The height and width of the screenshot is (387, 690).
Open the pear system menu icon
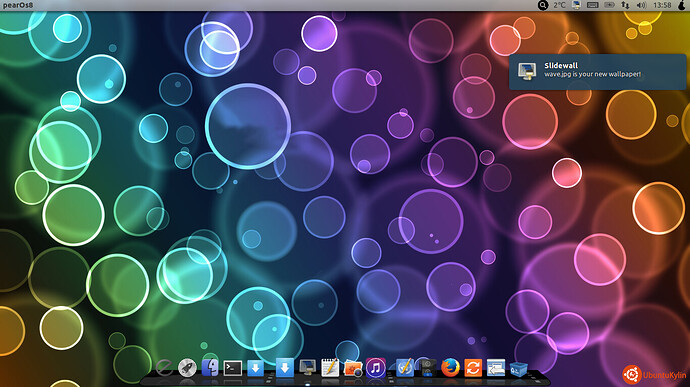coord(682,5)
